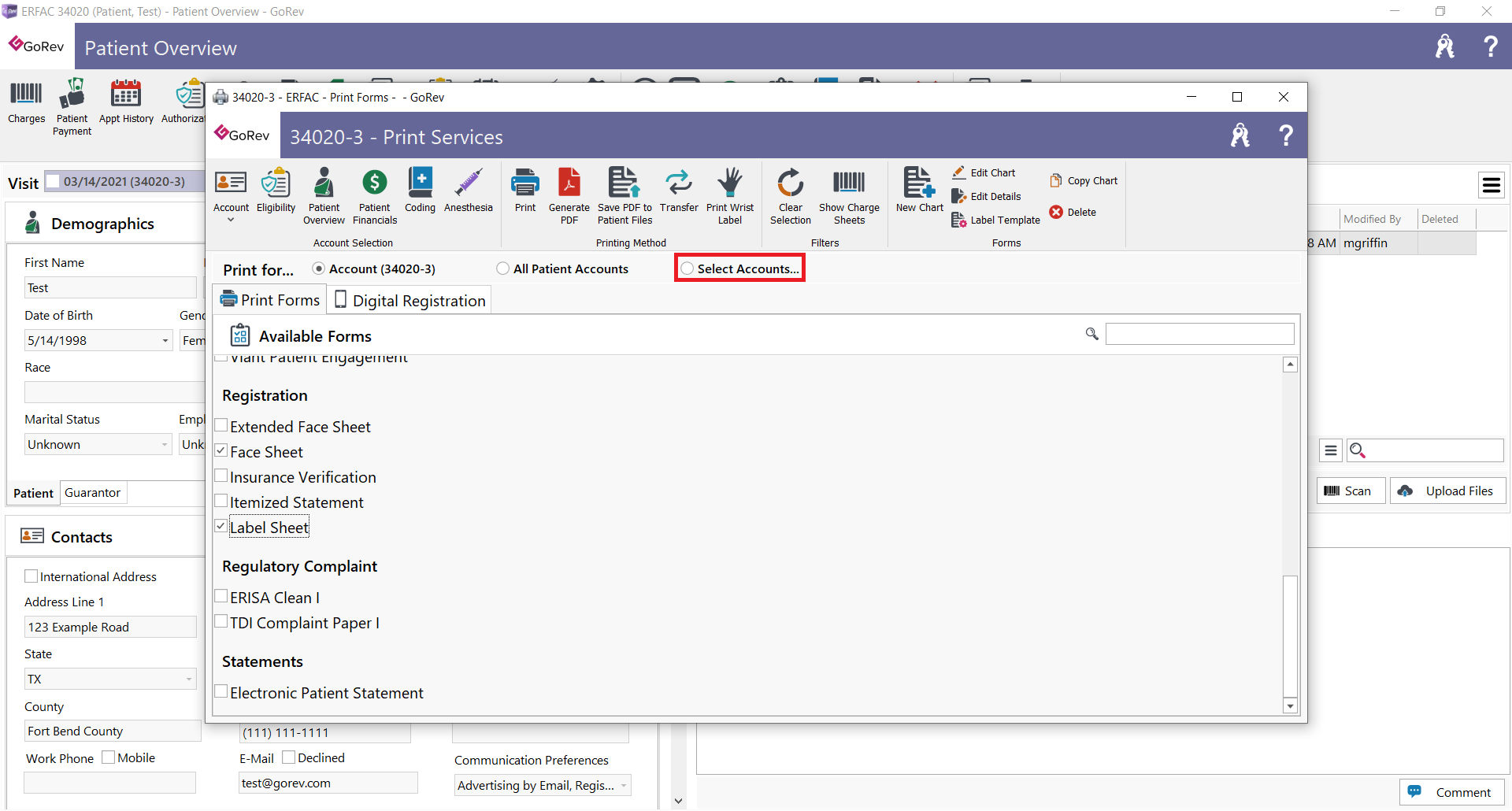Open Appt History in Patient Overview

click(126, 102)
